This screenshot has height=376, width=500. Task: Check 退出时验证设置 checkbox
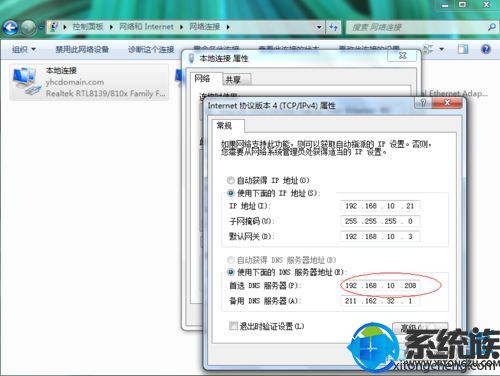[233, 326]
